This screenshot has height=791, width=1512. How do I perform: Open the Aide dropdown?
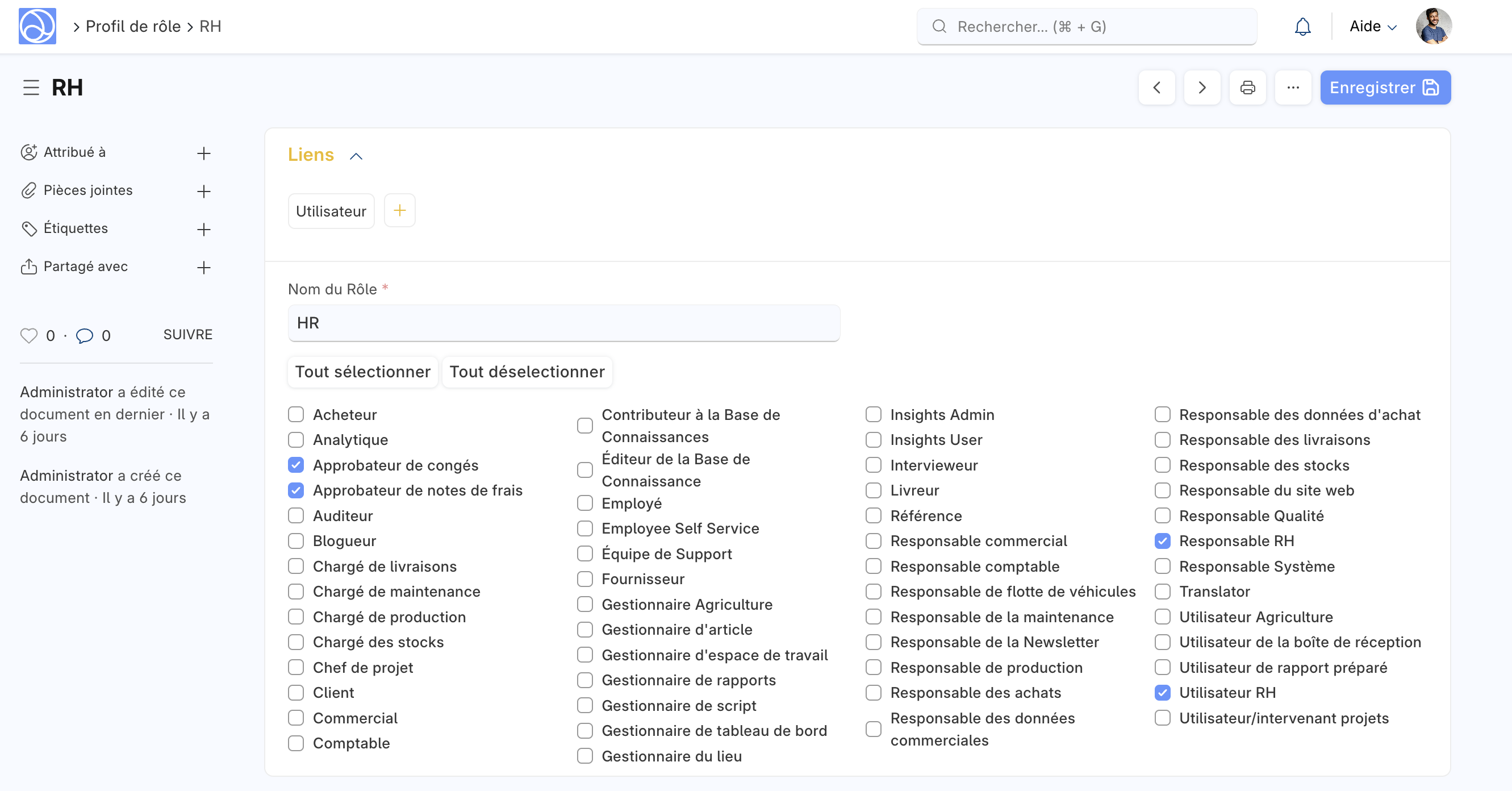click(1372, 27)
